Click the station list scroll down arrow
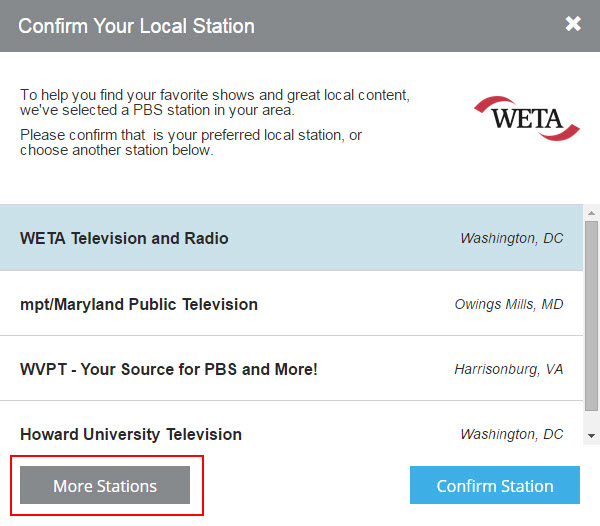The height and width of the screenshot is (526, 600). (x=592, y=436)
